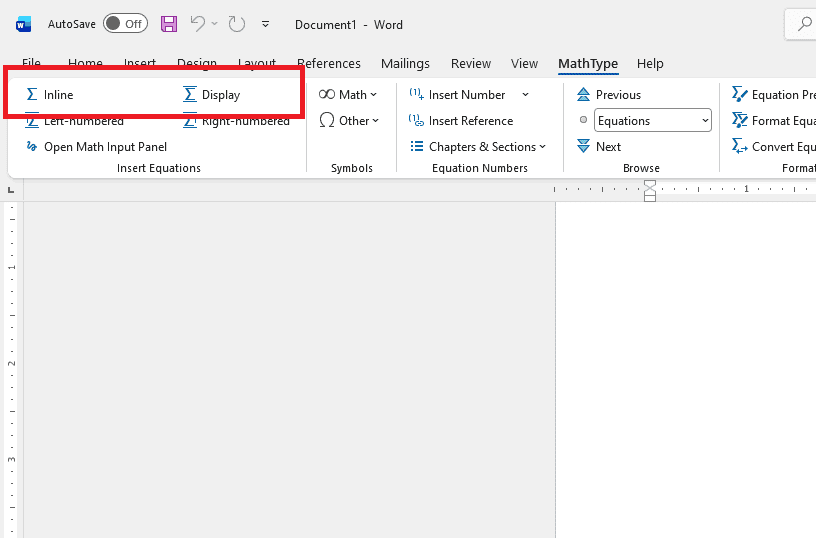Redo the last action
The height and width of the screenshot is (538, 816).
click(236, 24)
